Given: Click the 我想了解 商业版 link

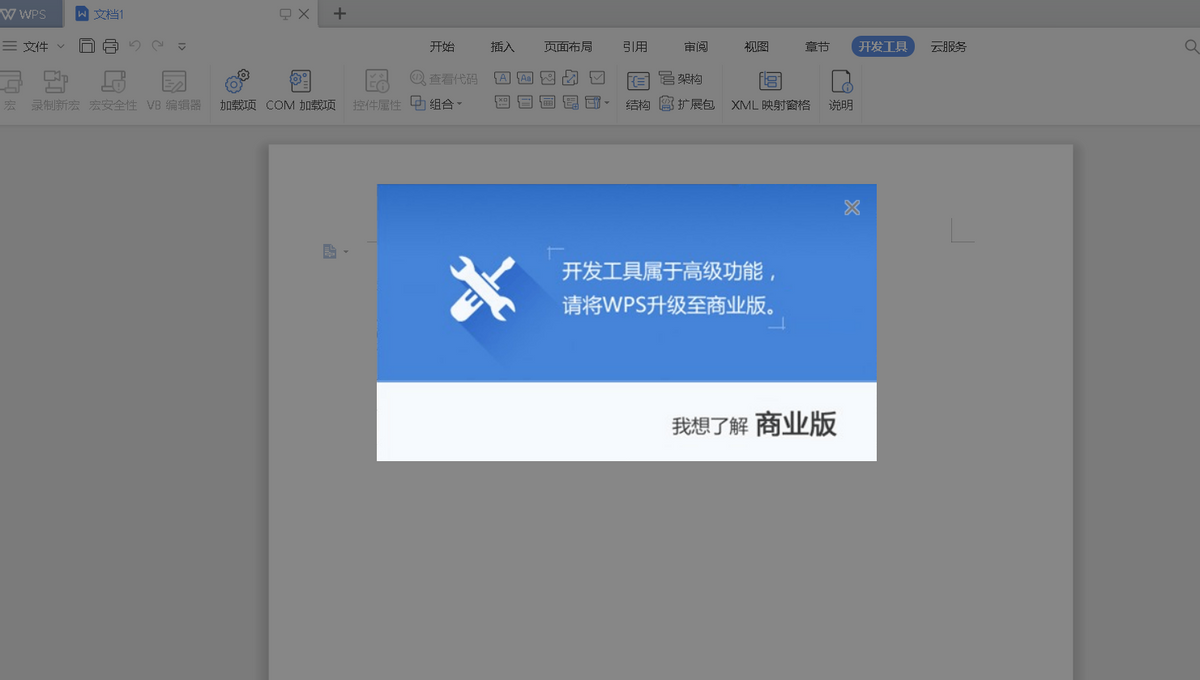Looking at the screenshot, I should tap(754, 425).
